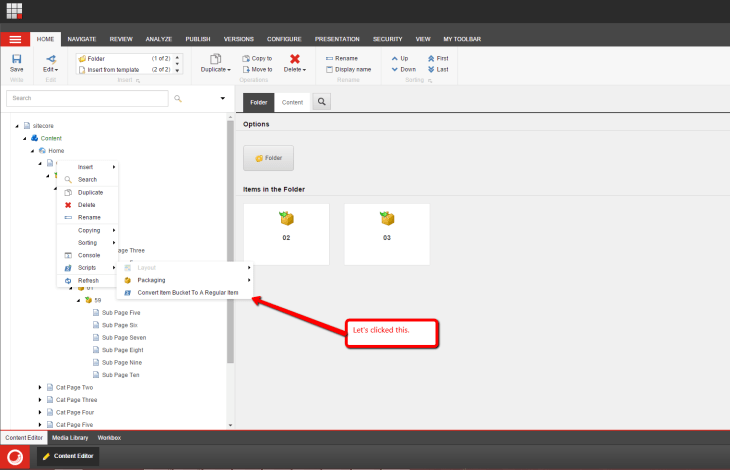Choose Rename from the context menu

(x=88, y=217)
